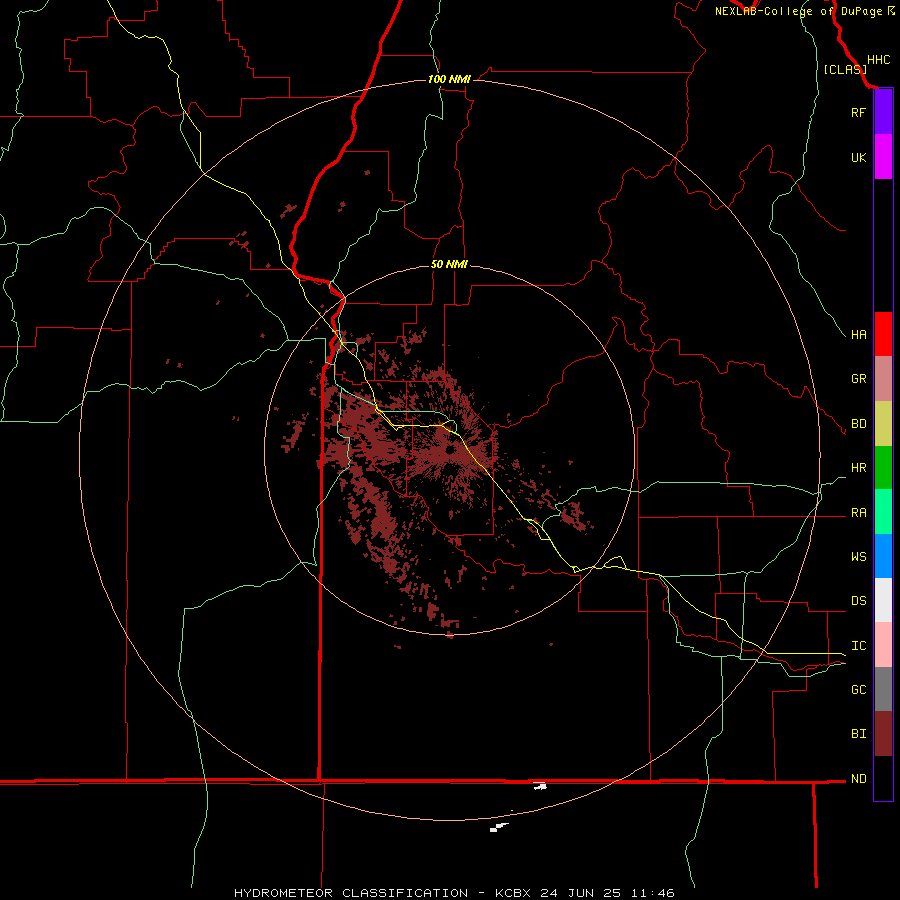Click the IC legend label
The width and height of the screenshot is (900, 900).
pos(858,646)
